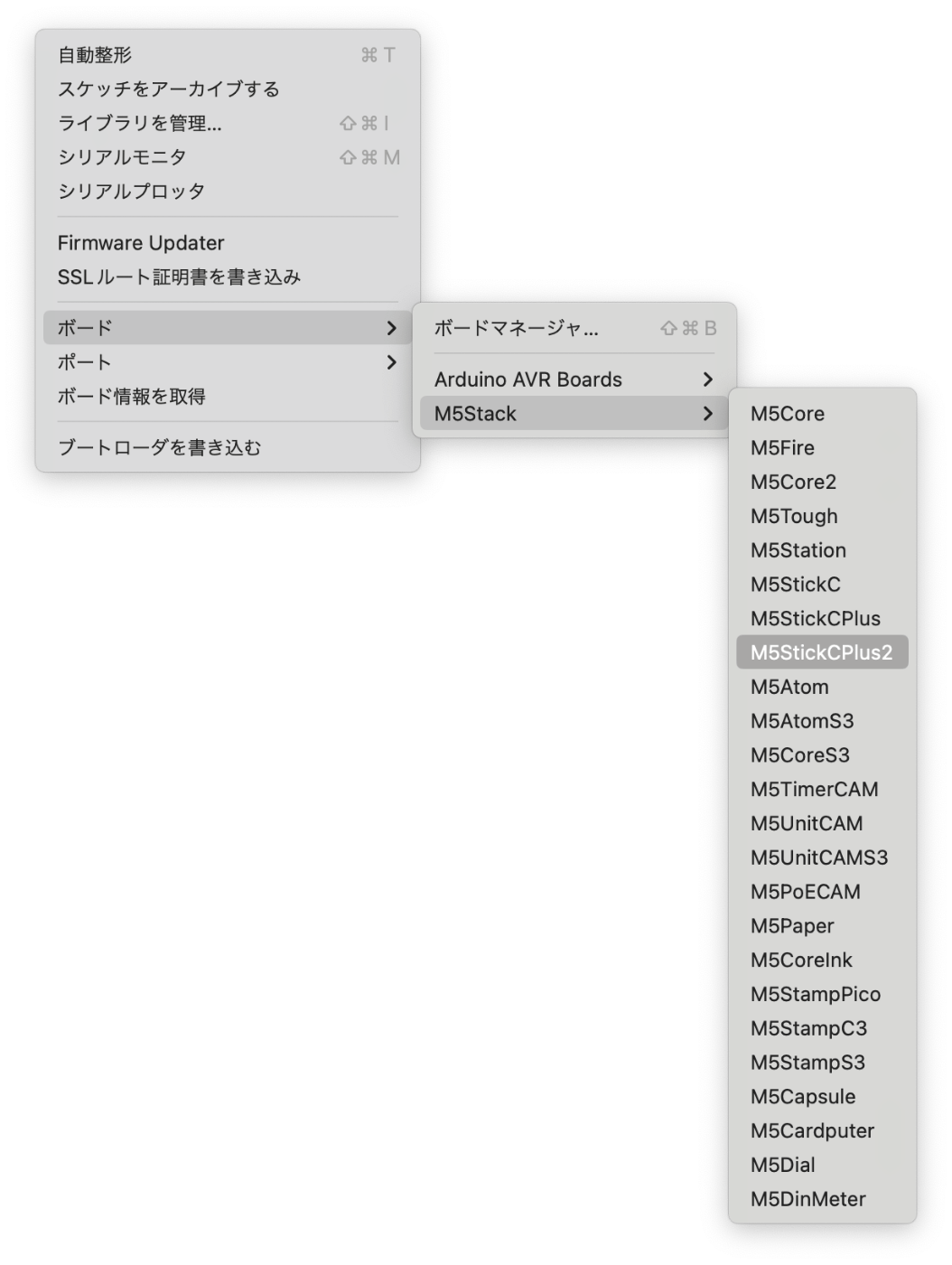Expand the ボード submenu
Viewport: 952px width, 1265px height.
coord(228,328)
